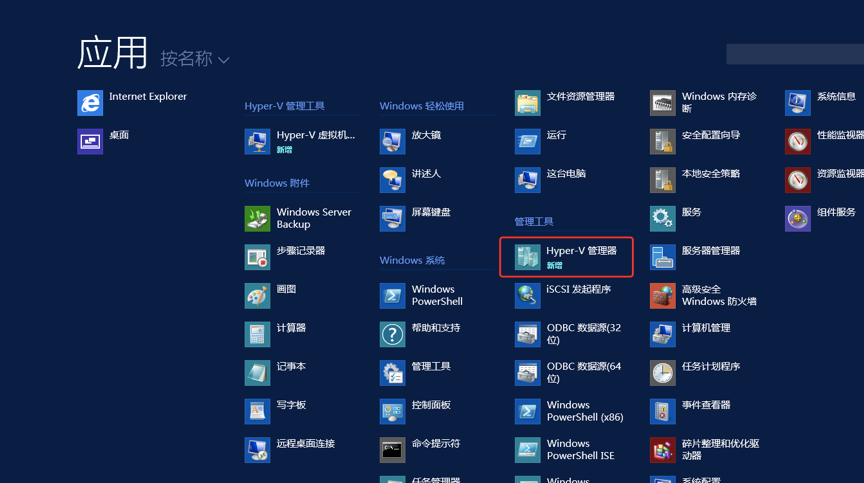The width and height of the screenshot is (864, 483).
Task: Select the blue 管理工具 group header
Action: [x=533, y=221]
